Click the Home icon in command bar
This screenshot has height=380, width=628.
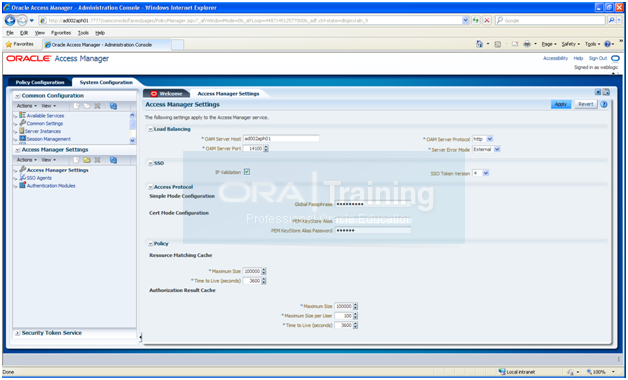pyautogui.click(x=479, y=44)
